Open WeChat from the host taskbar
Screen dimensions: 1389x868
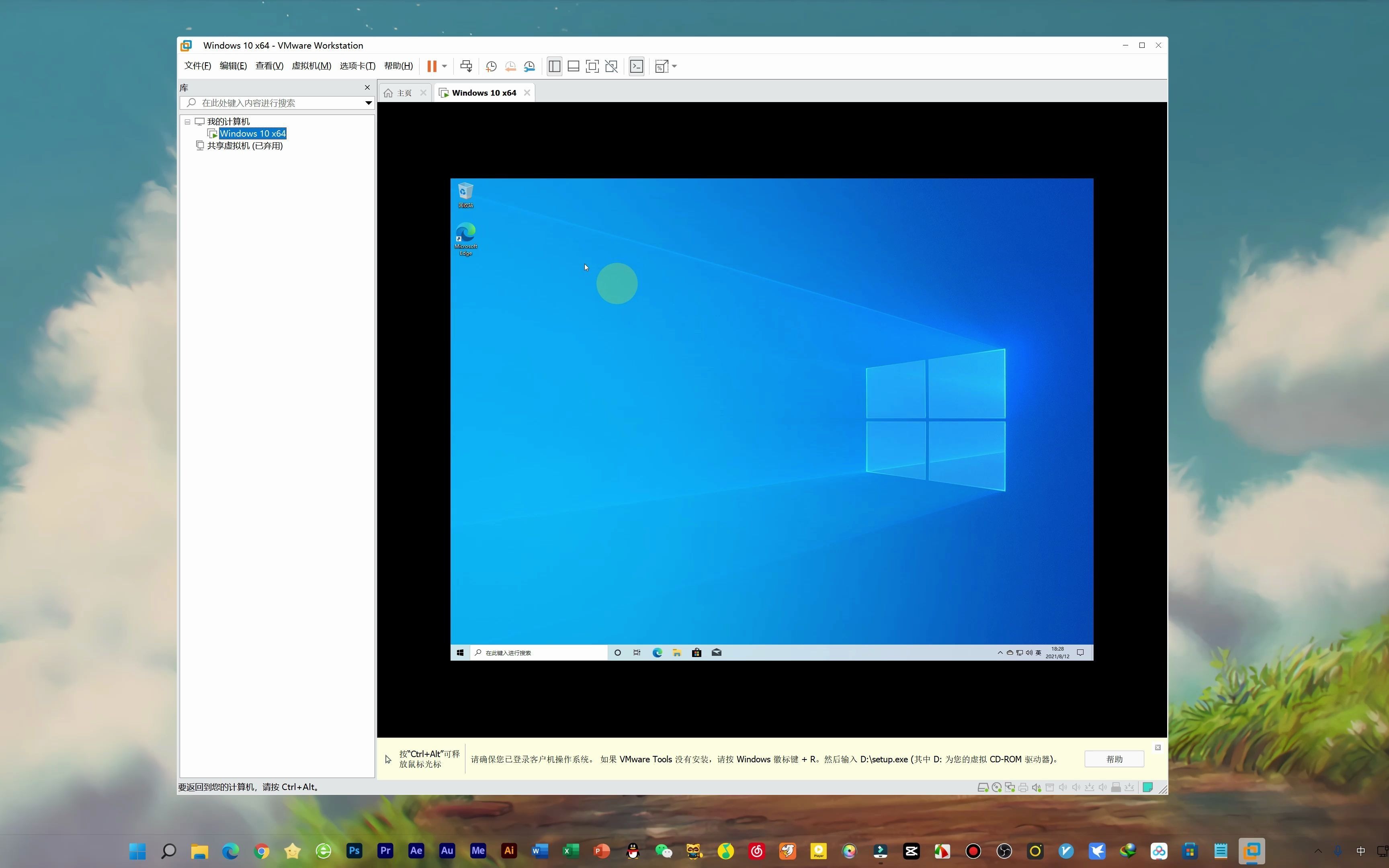coord(664,851)
